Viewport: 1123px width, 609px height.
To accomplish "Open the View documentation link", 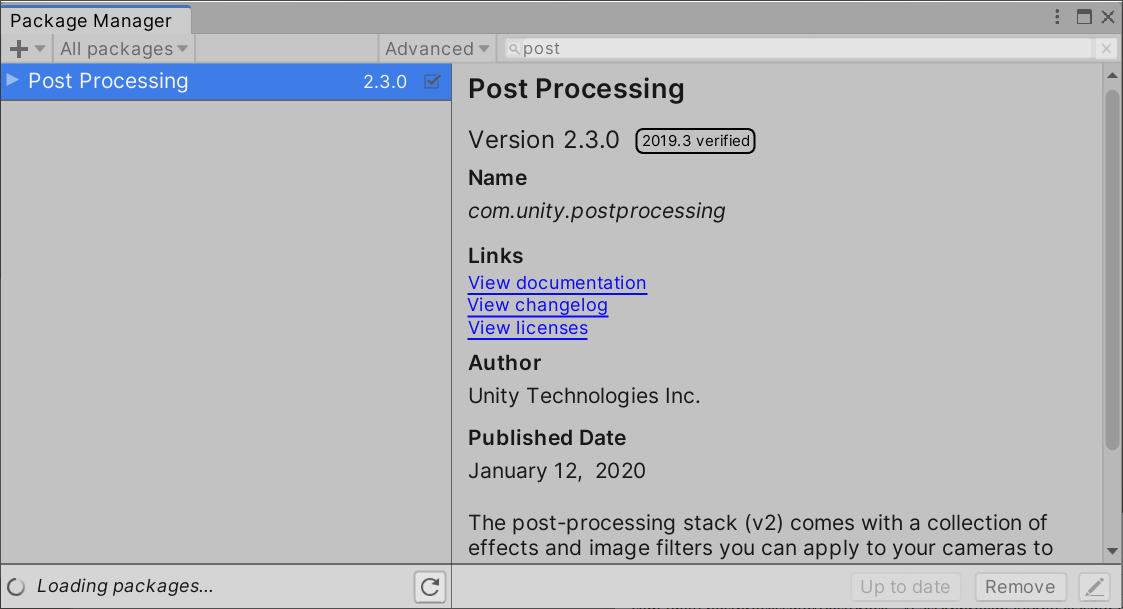I will tap(557, 283).
